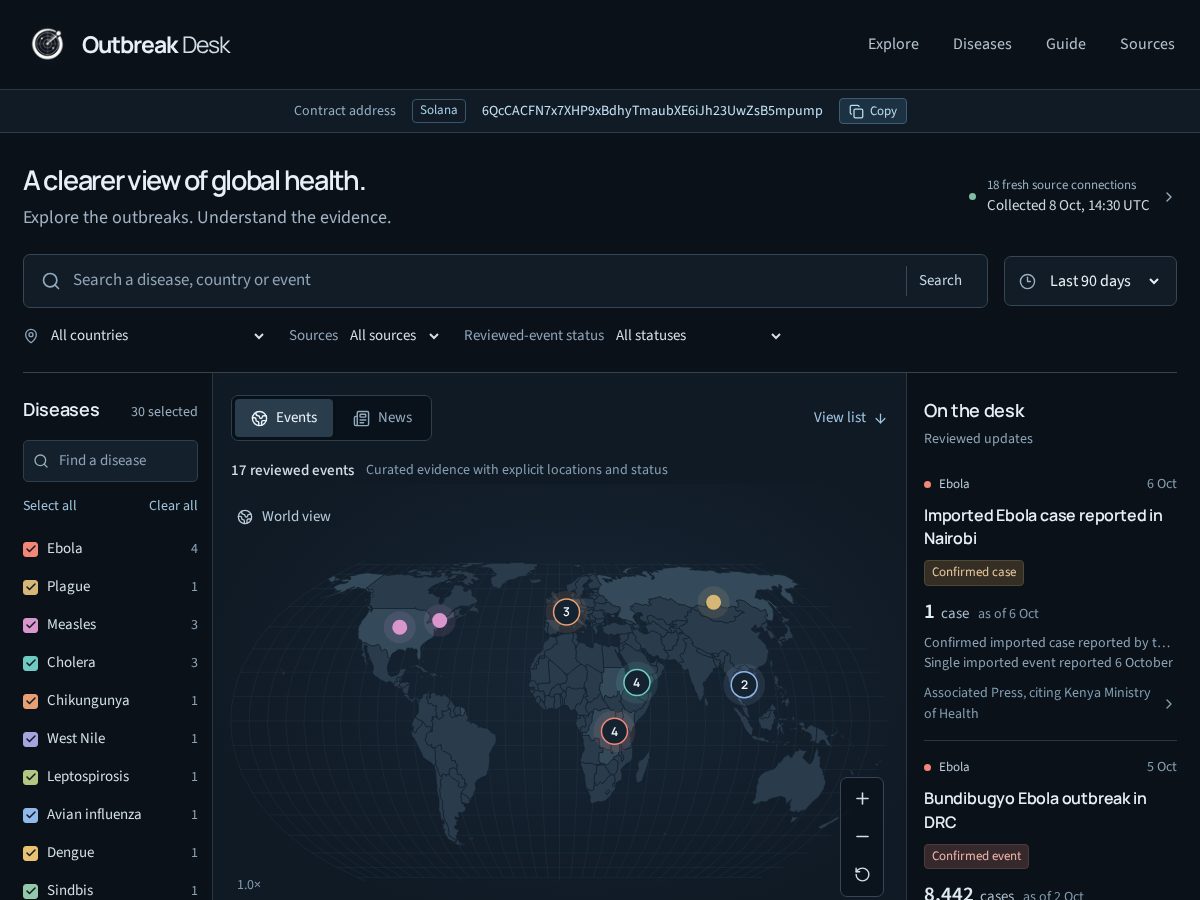The height and width of the screenshot is (900, 1200).
Task: Go to the Sources nav link
Action: [x=1147, y=44]
